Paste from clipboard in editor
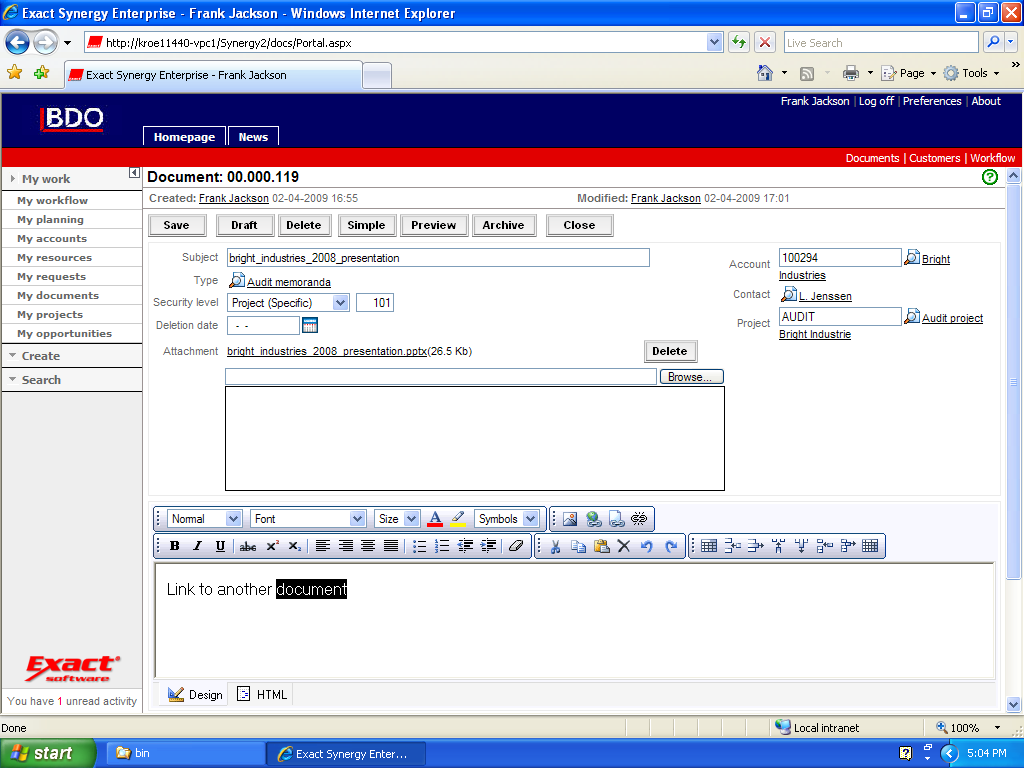The height and width of the screenshot is (768, 1024). (x=601, y=546)
